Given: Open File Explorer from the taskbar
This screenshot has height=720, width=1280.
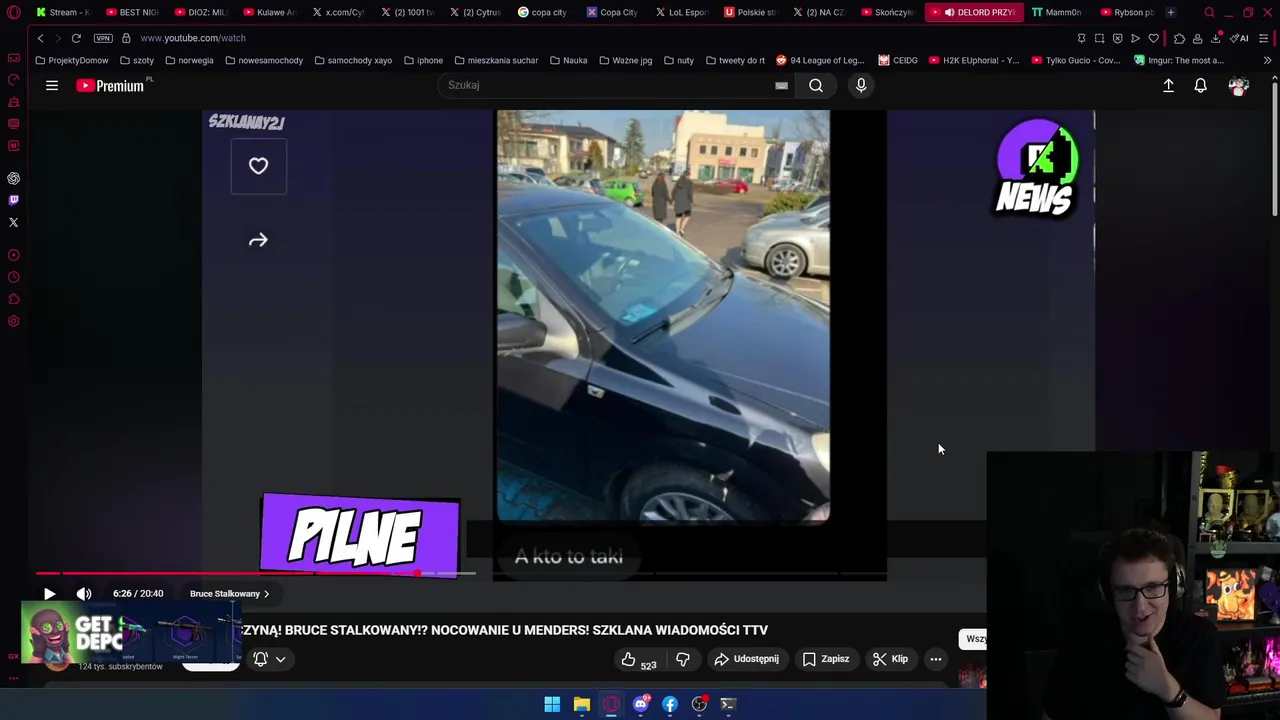Looking at the screenshot, I should pyautogui.click(x=581, y=705).
